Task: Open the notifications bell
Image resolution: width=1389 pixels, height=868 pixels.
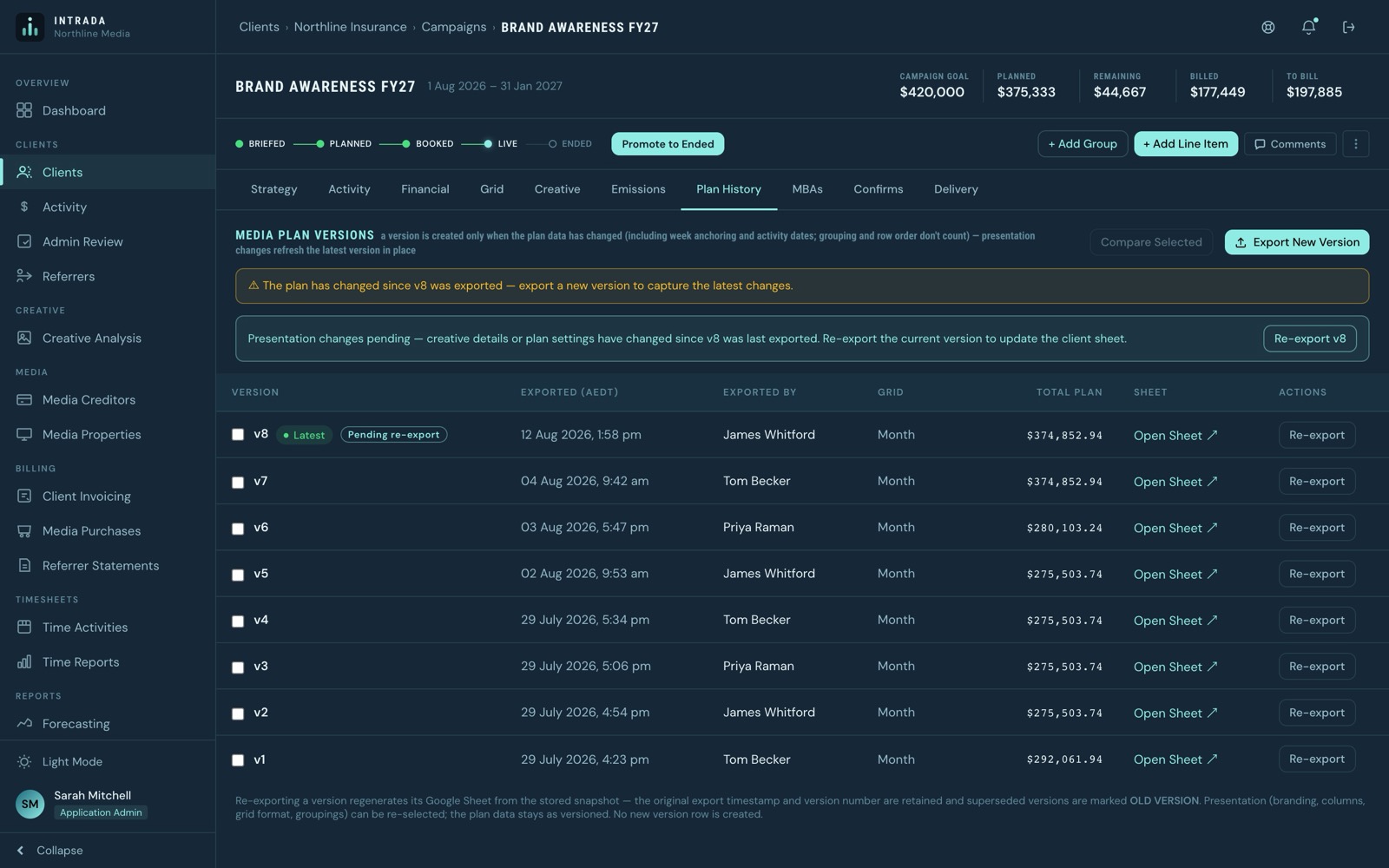Action: [1308, 27]
